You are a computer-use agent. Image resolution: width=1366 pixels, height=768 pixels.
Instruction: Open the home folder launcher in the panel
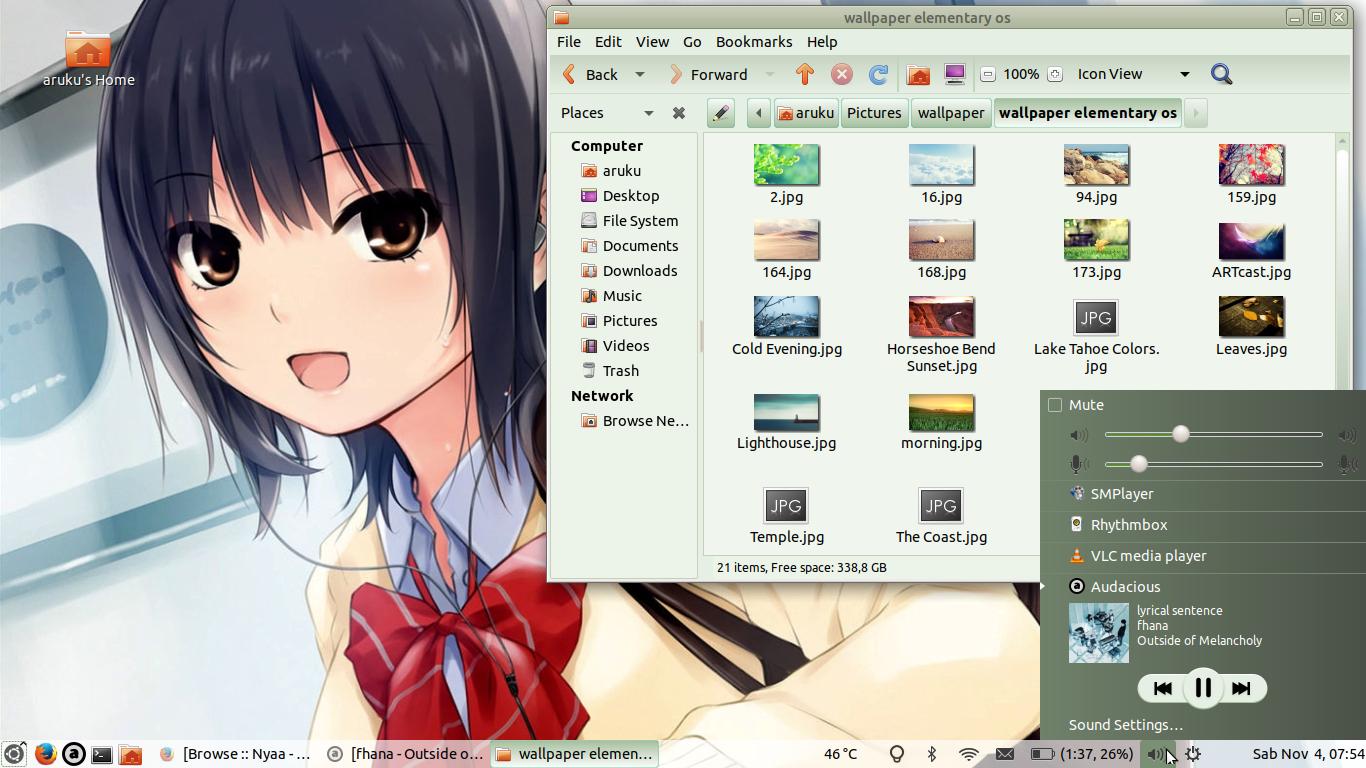point(130,754)
